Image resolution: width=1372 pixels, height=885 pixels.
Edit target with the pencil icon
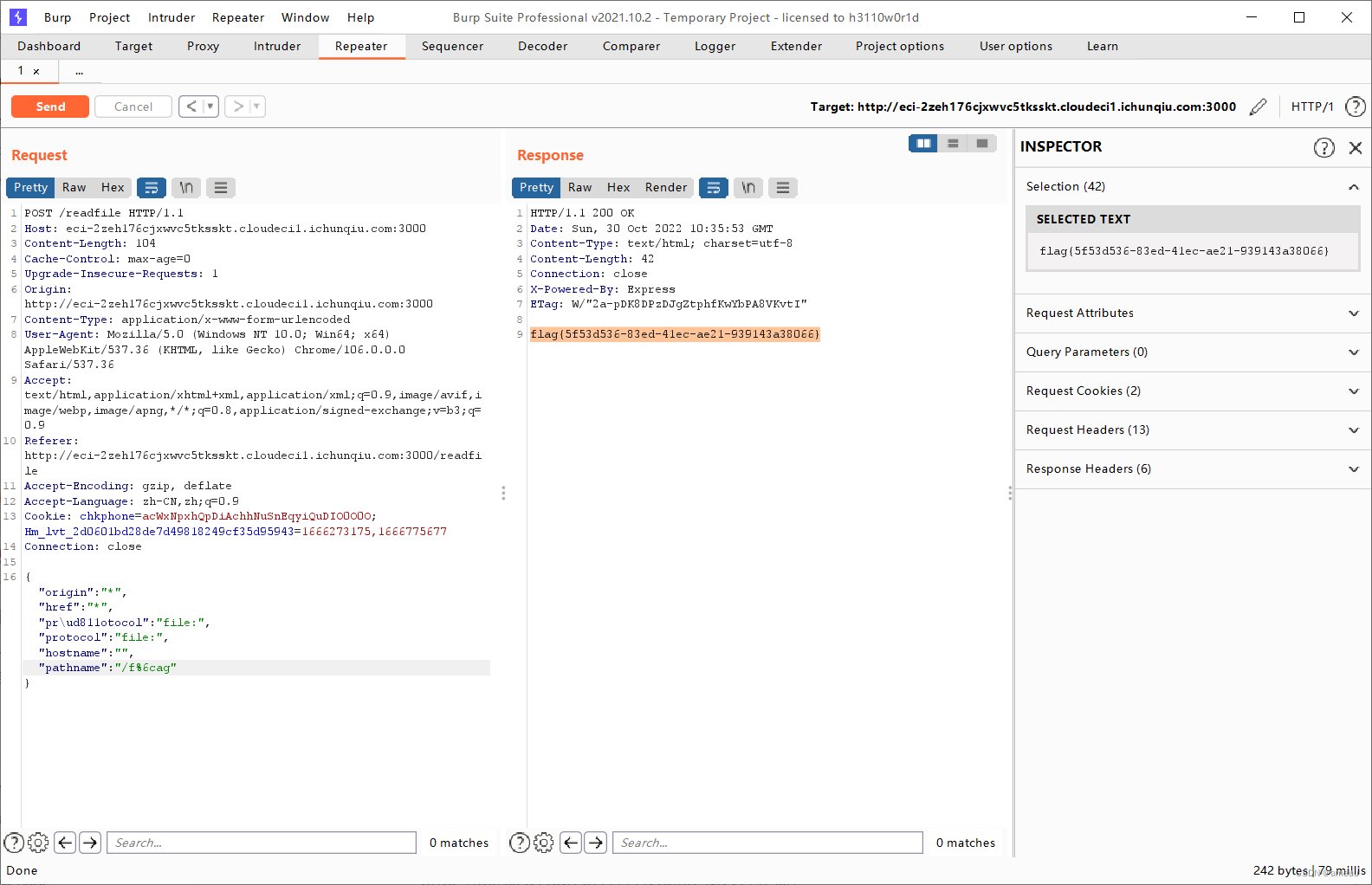[1258, 107]
